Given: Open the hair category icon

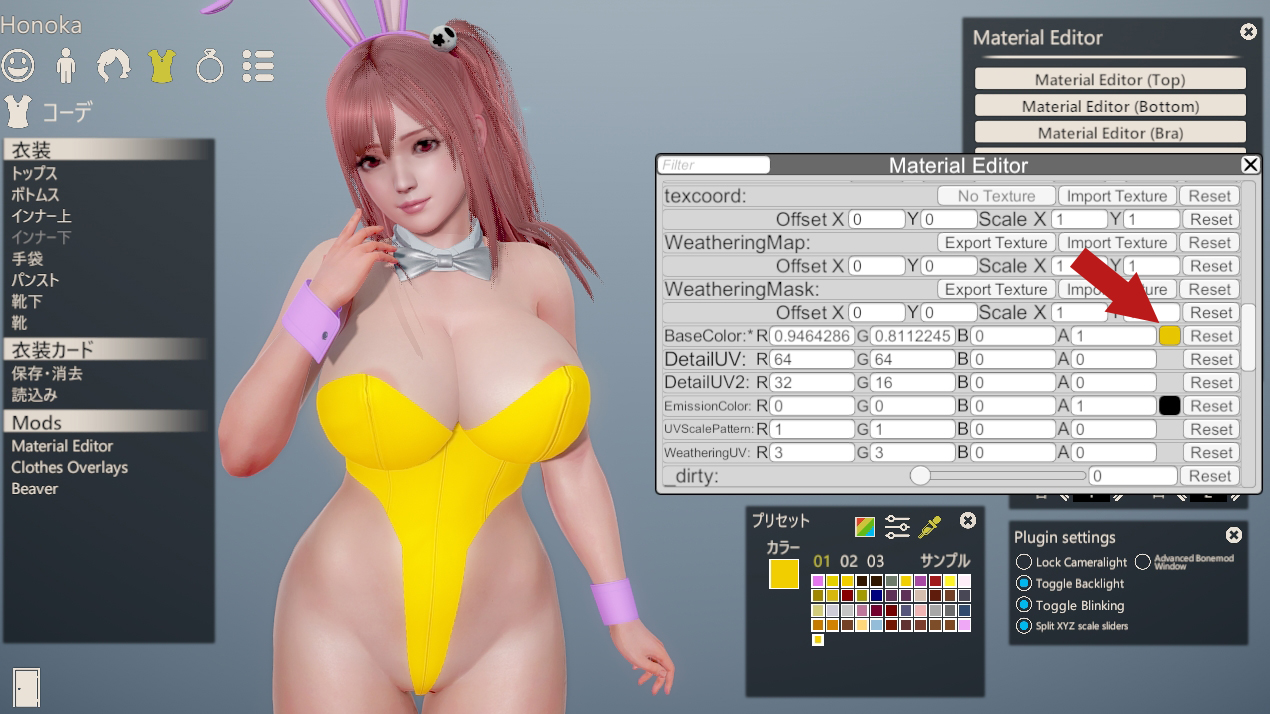Looking at the screenshot, I should [x=113, y=66].
